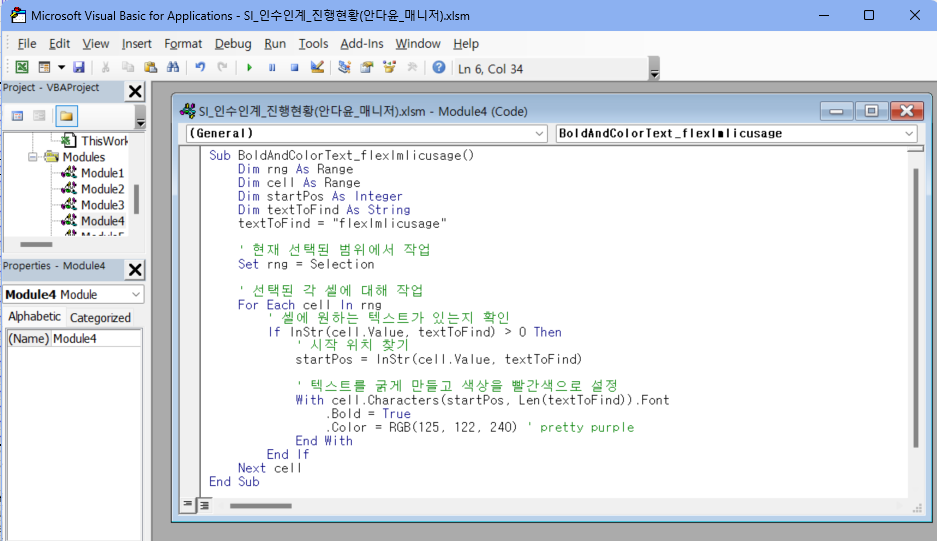937x541 pixels.
Task: Click the Paste clipboard icon
Action: pyautogui.click(x=151, y=67)
